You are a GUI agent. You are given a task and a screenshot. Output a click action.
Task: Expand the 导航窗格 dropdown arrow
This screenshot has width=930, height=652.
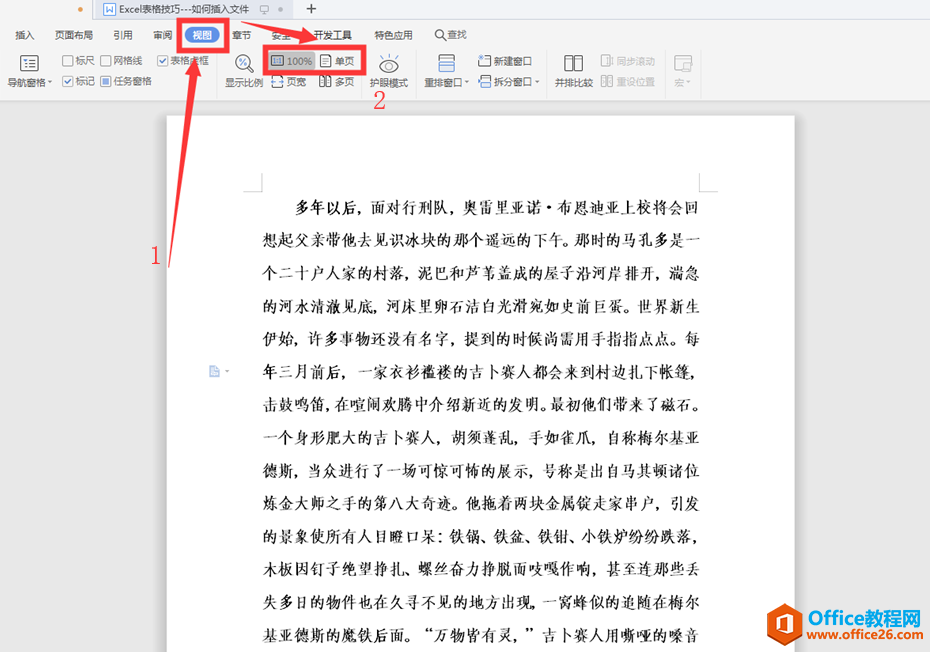[x=50, y=82]
